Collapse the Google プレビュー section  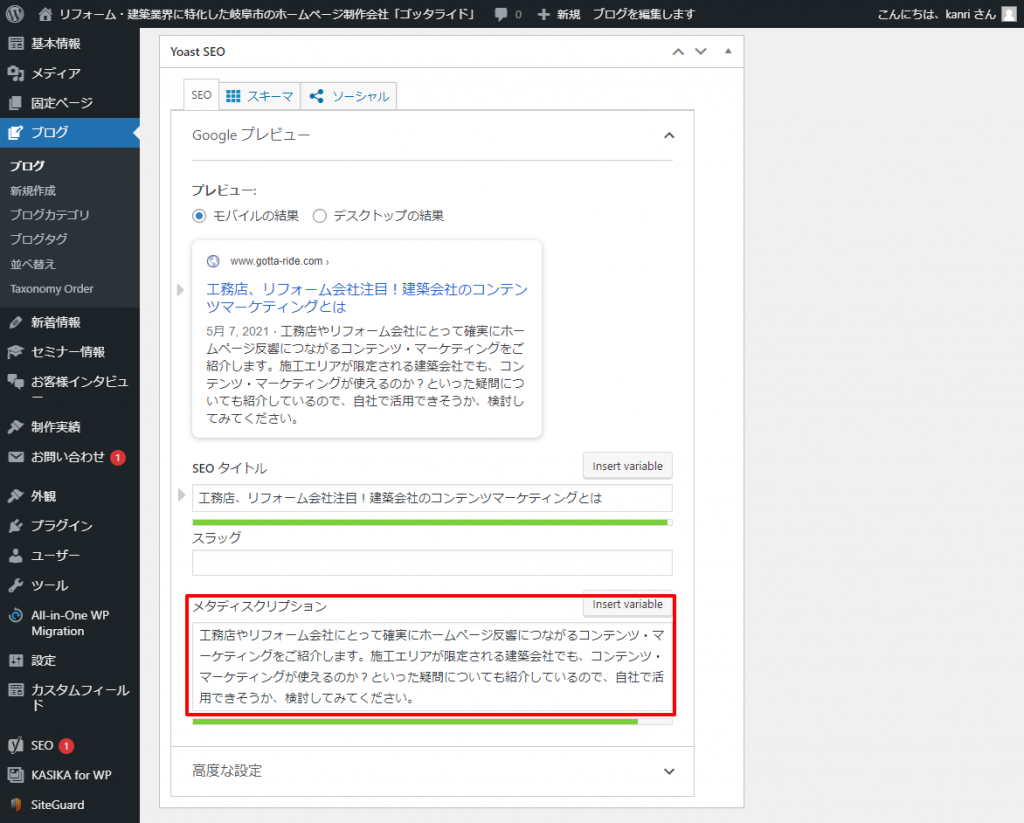coord(669,135)
